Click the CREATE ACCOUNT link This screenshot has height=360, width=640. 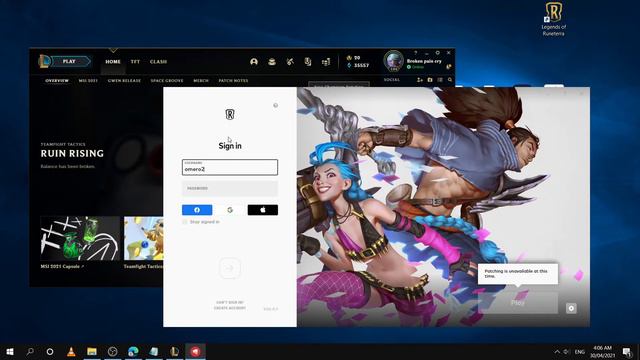click(230, 308)
